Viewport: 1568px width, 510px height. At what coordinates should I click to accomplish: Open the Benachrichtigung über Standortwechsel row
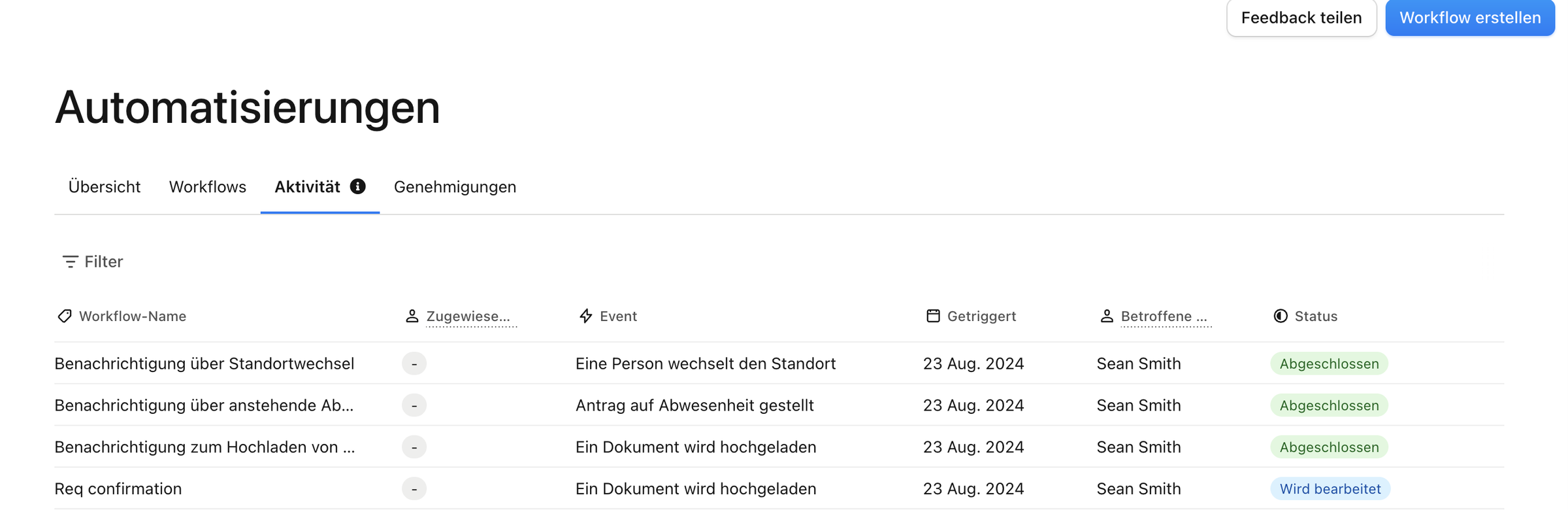[x=779, y=363]
